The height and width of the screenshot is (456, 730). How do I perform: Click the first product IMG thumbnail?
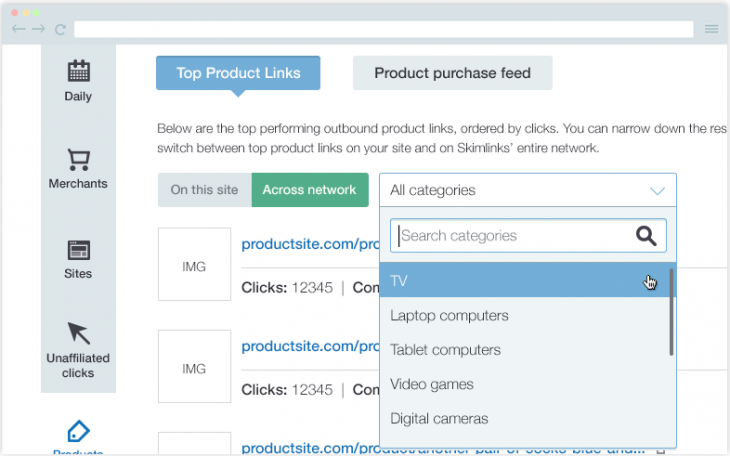pyautogui.click(x=194, y=265)
